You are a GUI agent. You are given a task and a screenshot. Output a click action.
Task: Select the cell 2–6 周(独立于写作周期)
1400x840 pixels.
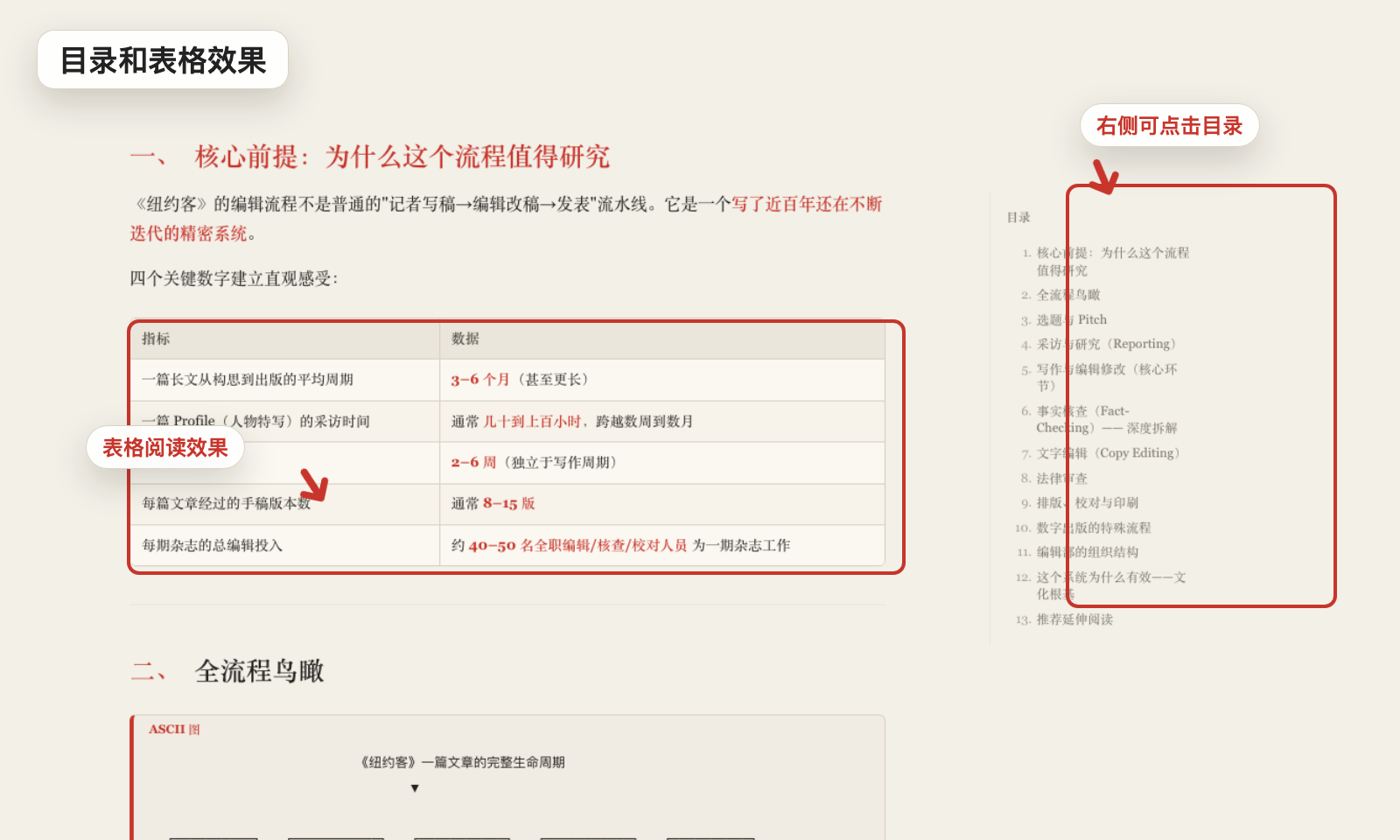click(662, 462)
